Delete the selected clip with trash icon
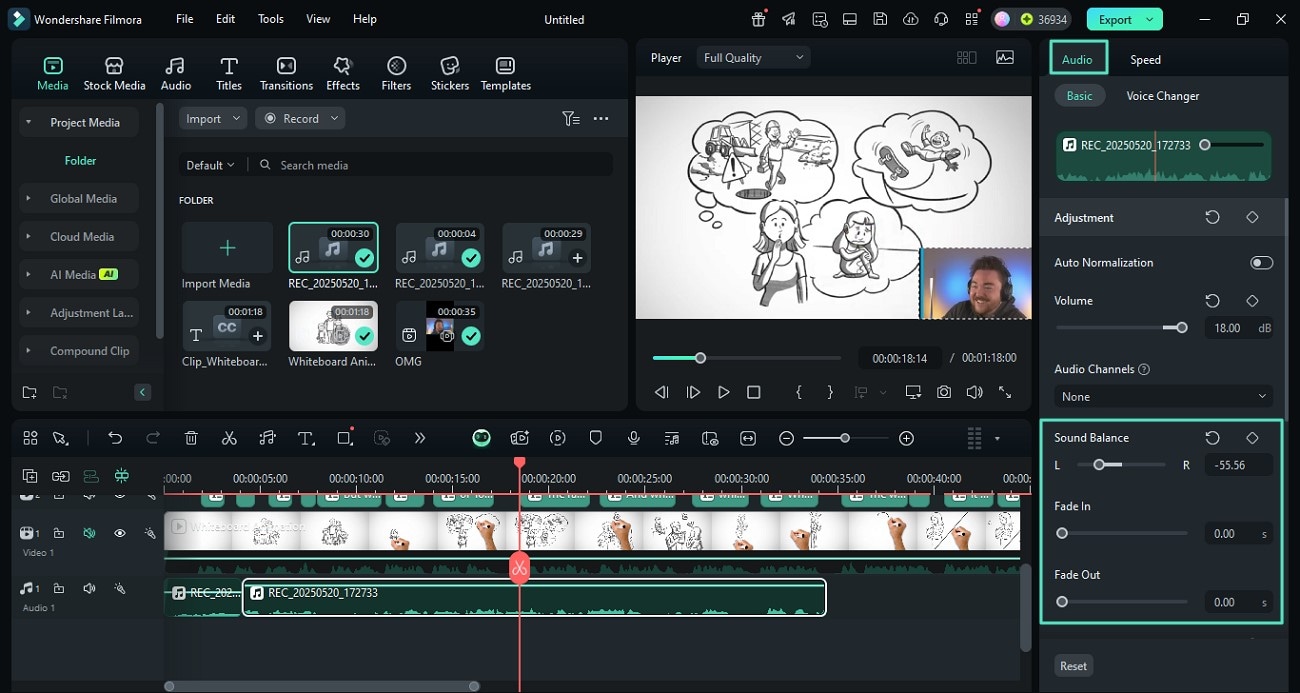 coord(191,438)
